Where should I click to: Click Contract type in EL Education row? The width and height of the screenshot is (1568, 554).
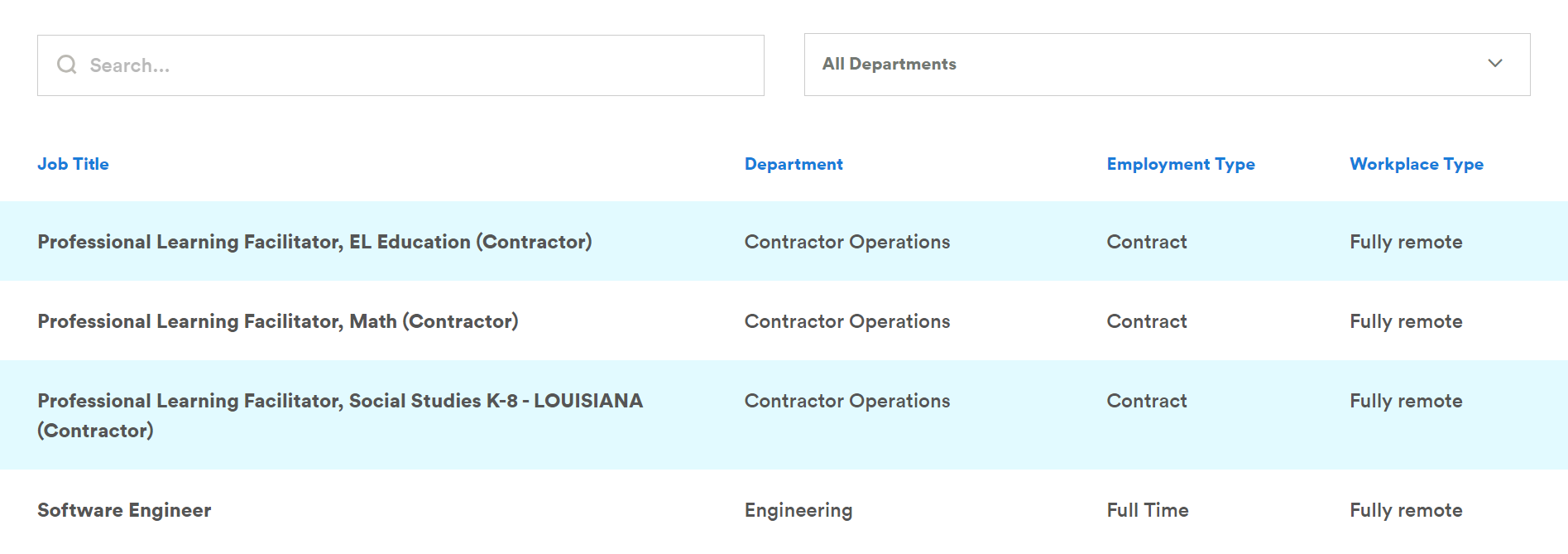1147,242
